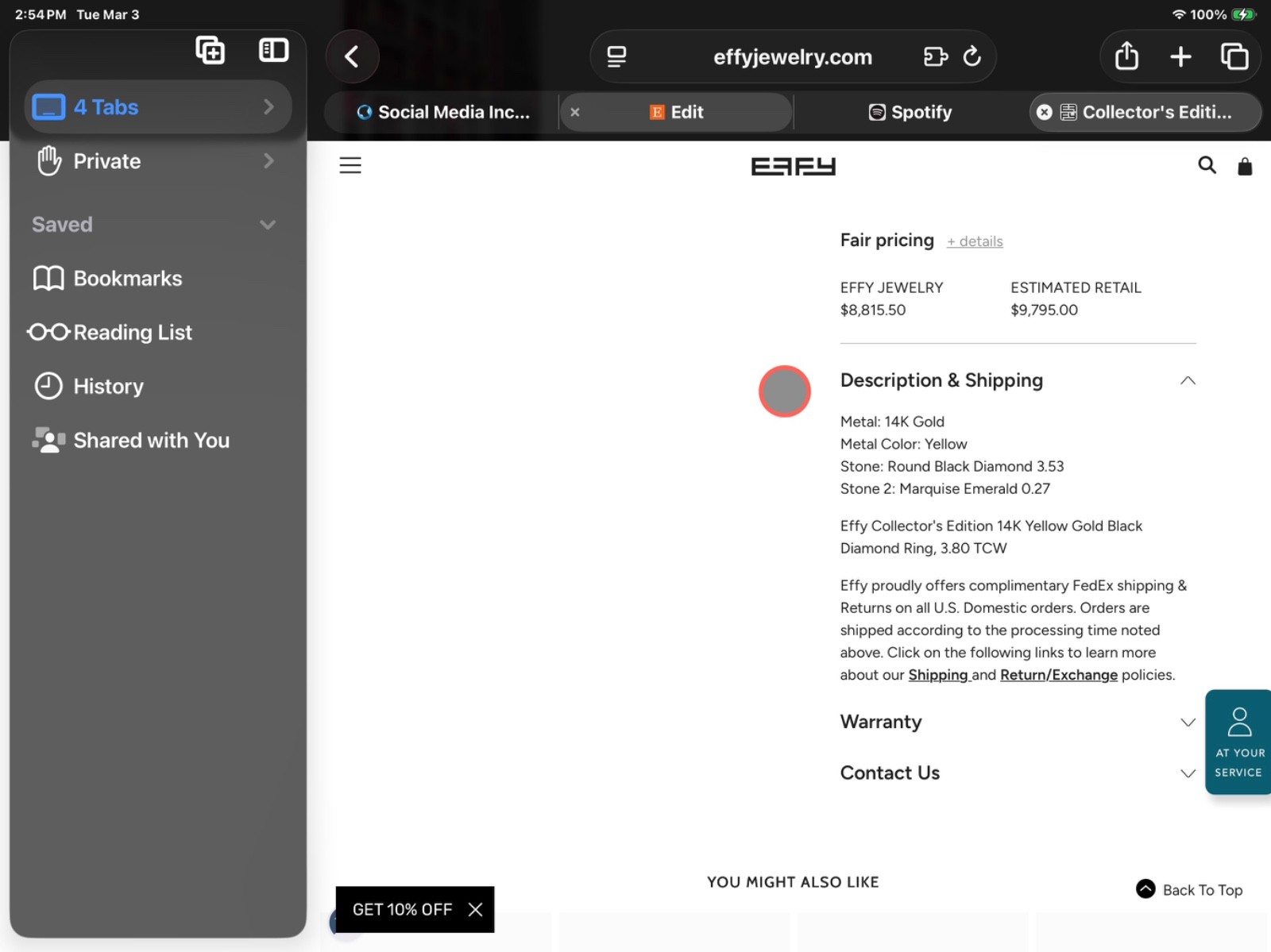Reload the effyjewelry.com page

tap(972, 56)
